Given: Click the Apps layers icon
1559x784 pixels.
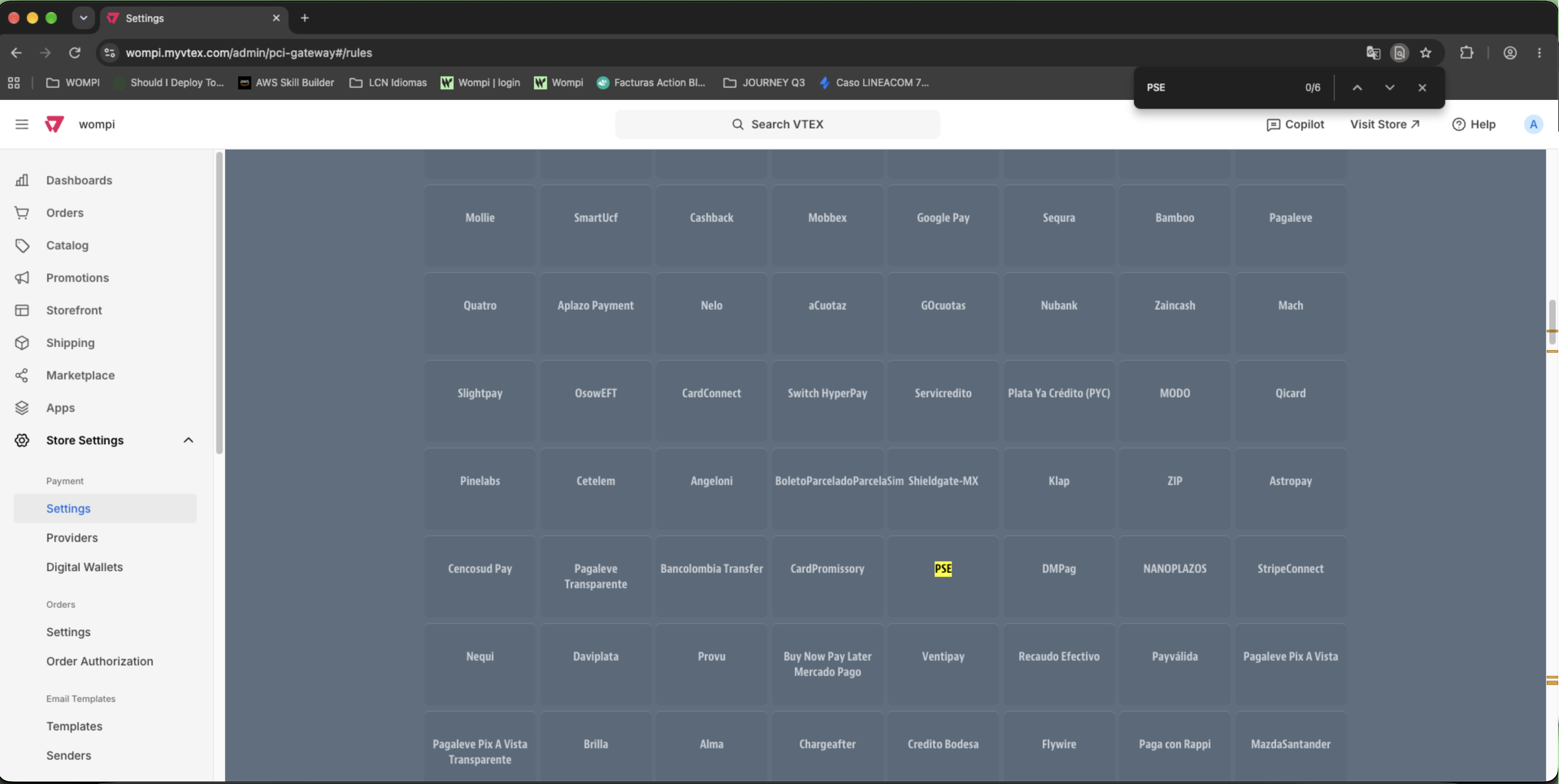Looking at the screenshot, I should tap(22, 408).
